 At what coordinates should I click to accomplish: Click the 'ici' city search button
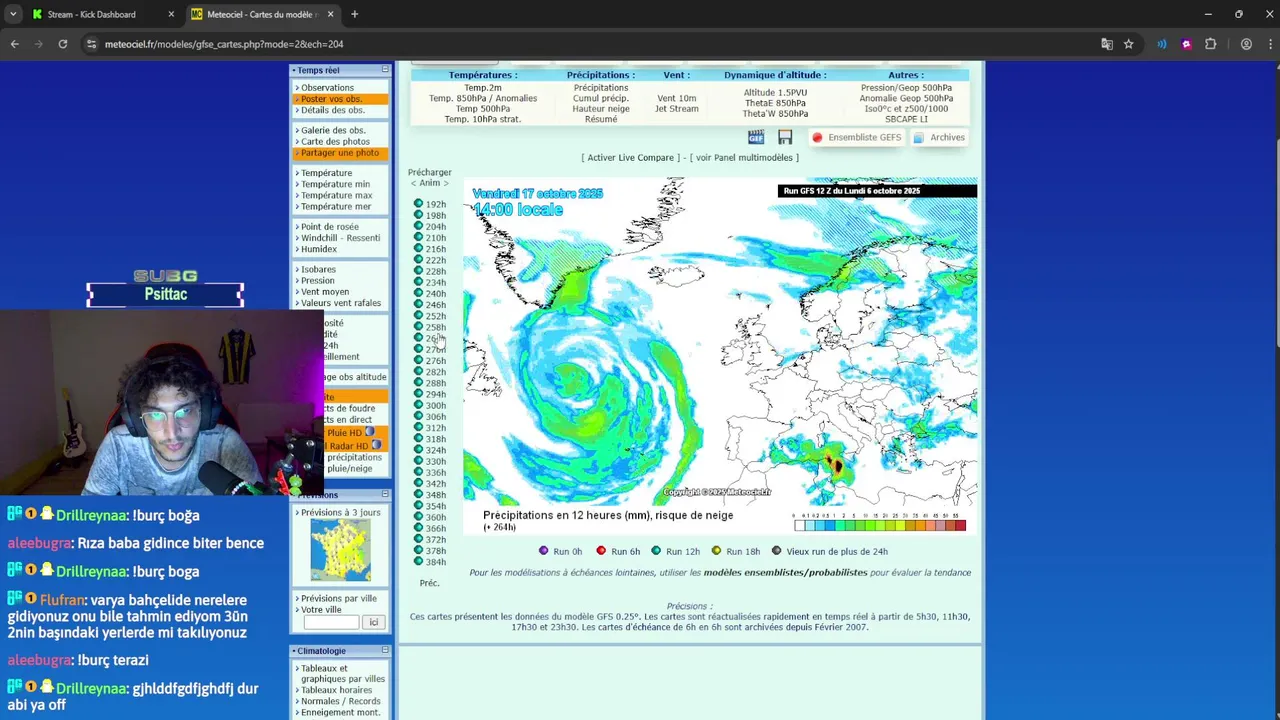pos(373,622)
